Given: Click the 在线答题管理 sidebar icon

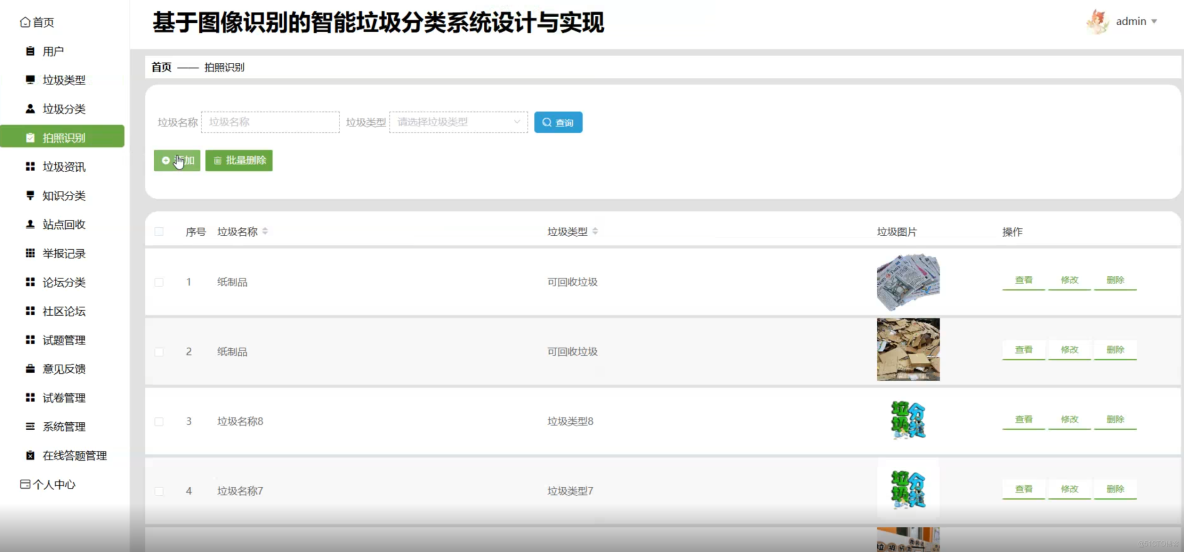Looking at the screenshot, I should pos(30,455).
